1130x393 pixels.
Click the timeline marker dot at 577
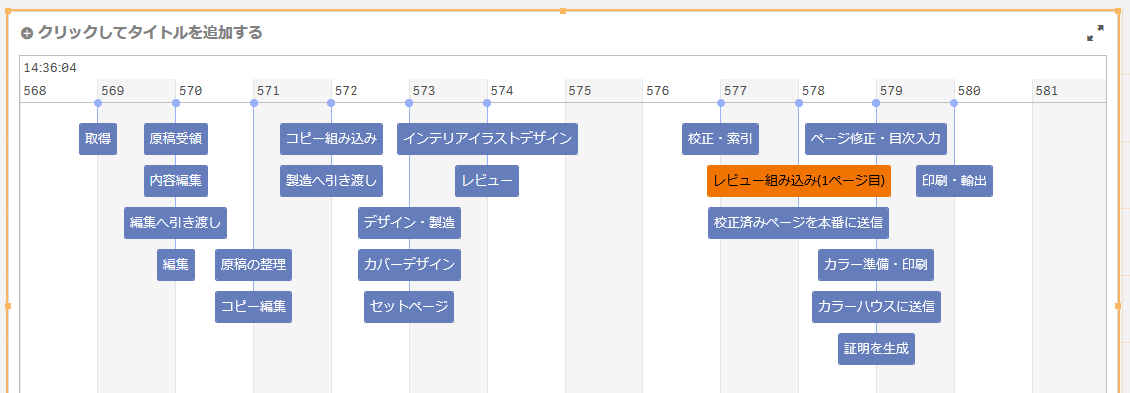coord(721,103)
